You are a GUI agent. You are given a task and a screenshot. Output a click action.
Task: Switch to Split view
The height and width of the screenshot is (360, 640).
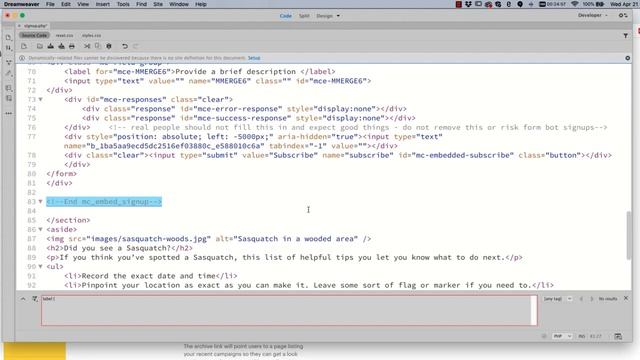[304, 16]
